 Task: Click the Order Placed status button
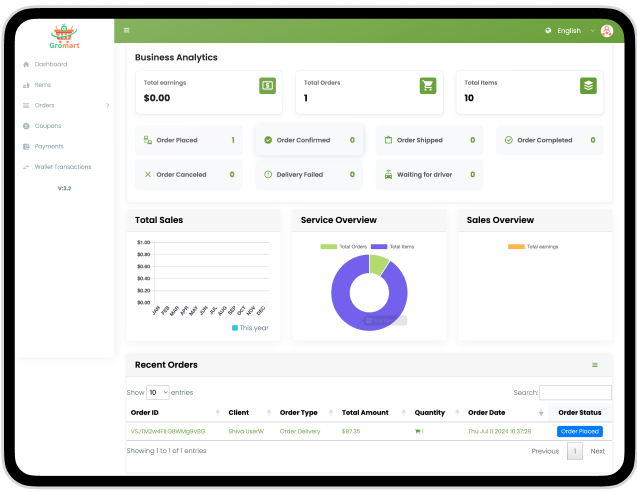579,431
